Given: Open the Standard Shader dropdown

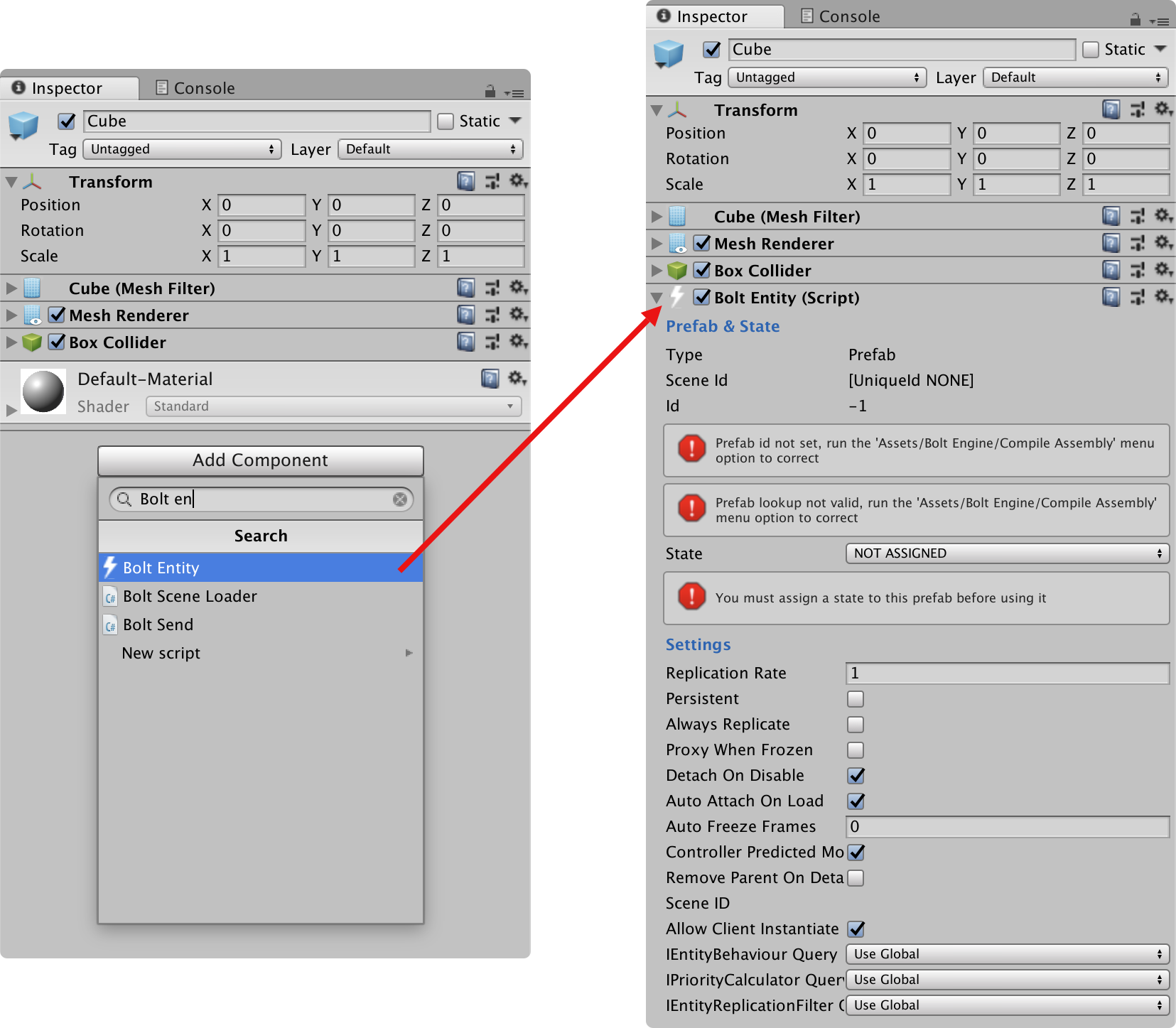Looking at the screenshot, I should 334,406.
